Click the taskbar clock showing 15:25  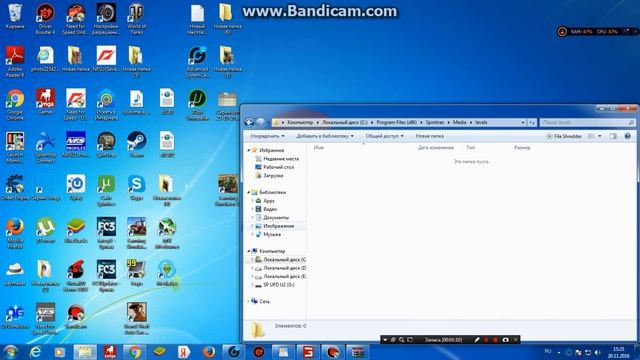[618, 352]
